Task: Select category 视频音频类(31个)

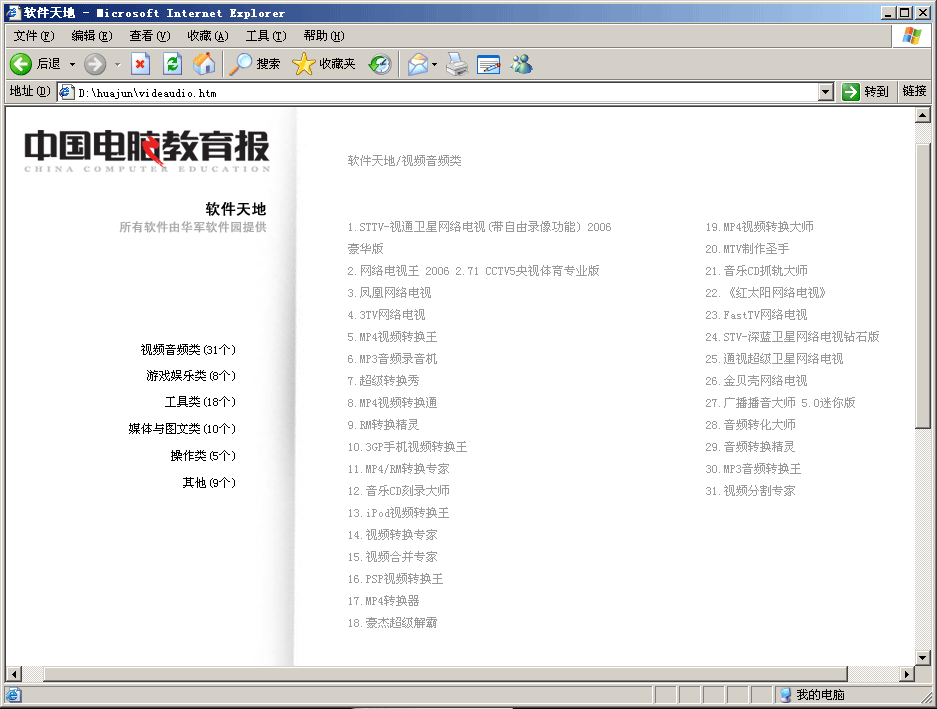Action: 188,350
